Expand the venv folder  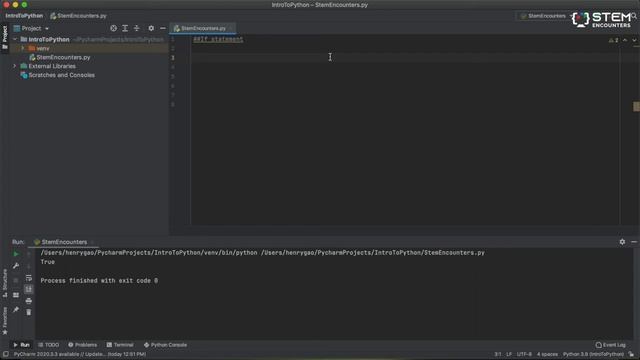pos(23,48)
